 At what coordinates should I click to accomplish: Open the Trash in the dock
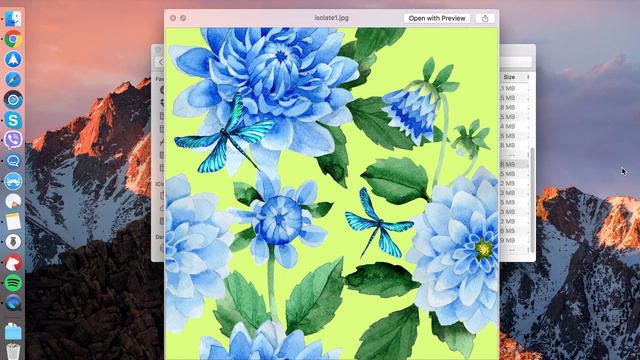click(13, 351)
